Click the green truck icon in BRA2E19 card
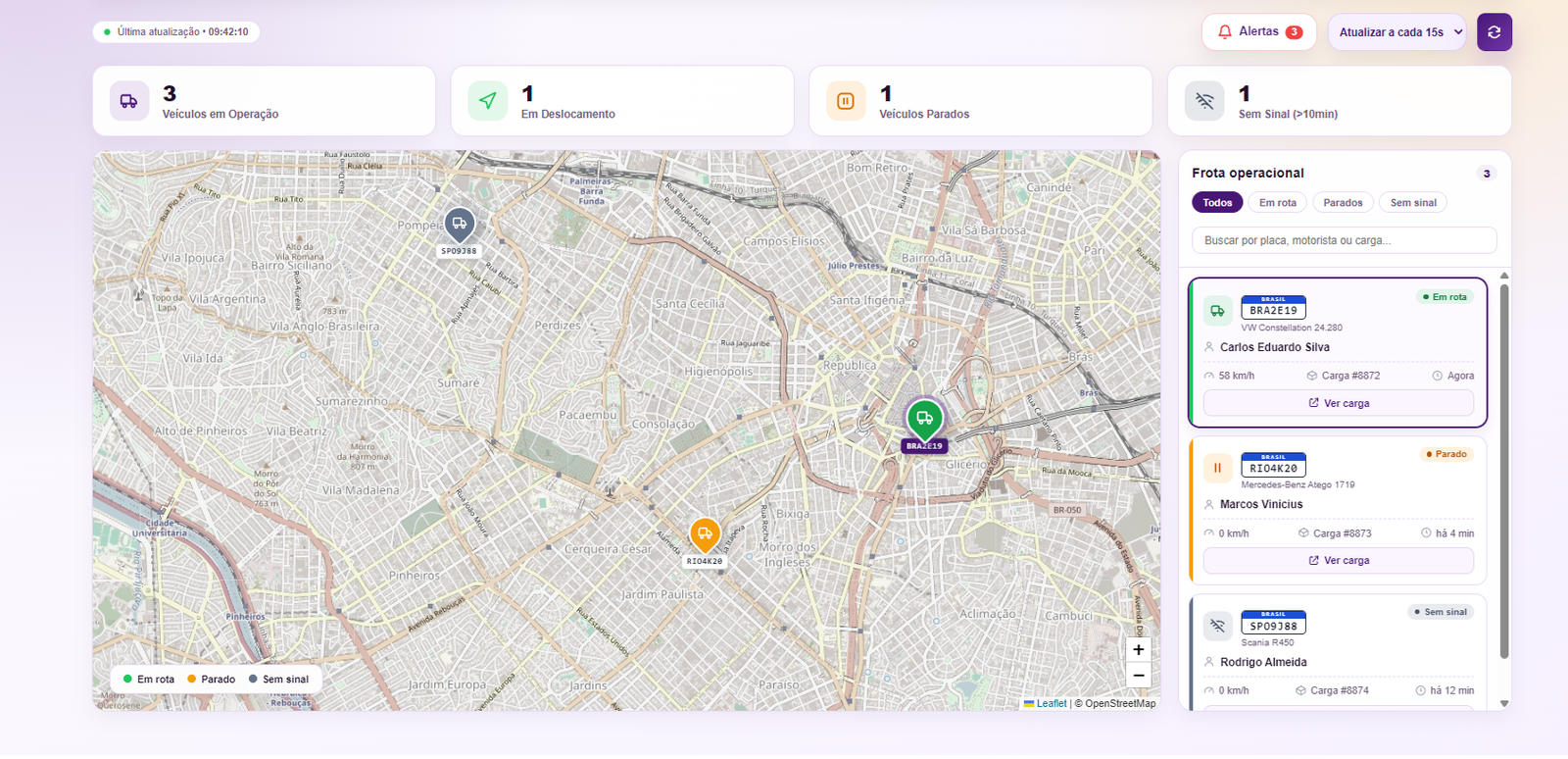This screenshot has height=759, width=1568. click(1218, 311)
